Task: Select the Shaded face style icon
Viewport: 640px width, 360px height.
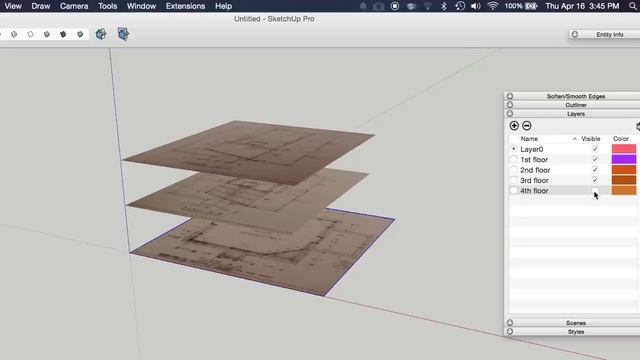Action: [47, 34]
